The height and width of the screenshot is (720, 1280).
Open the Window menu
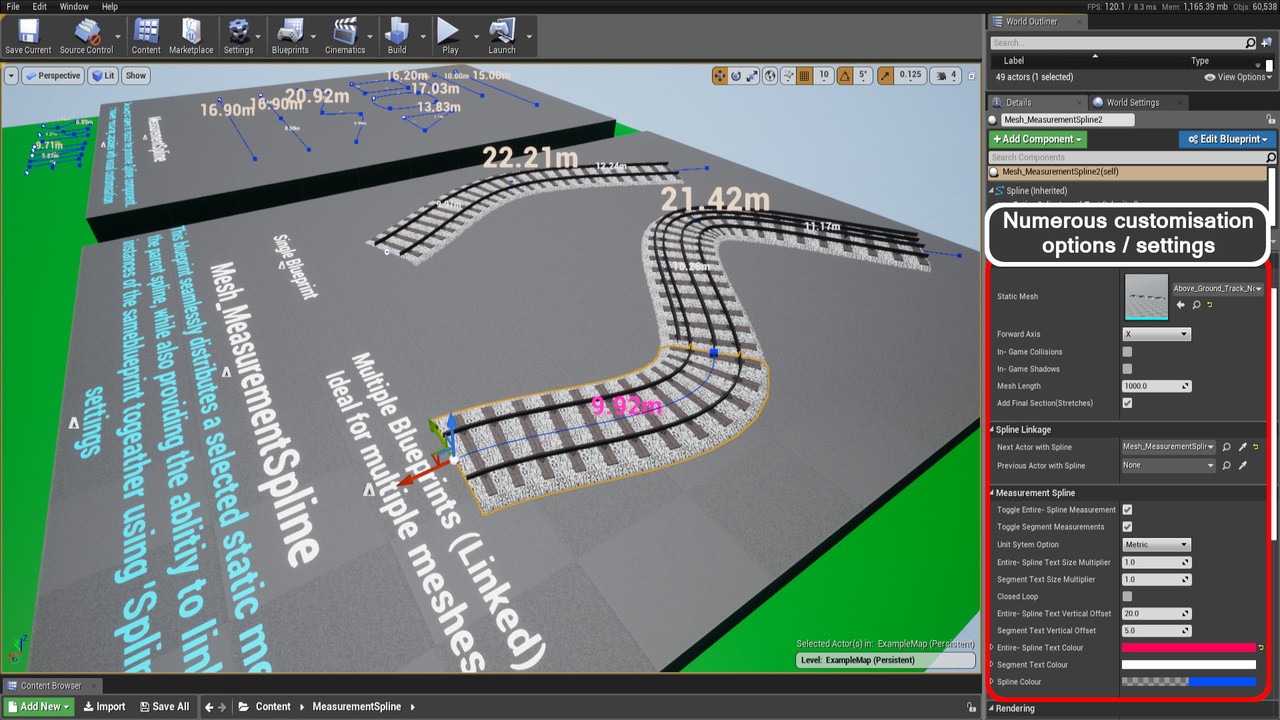coord(74,7)
